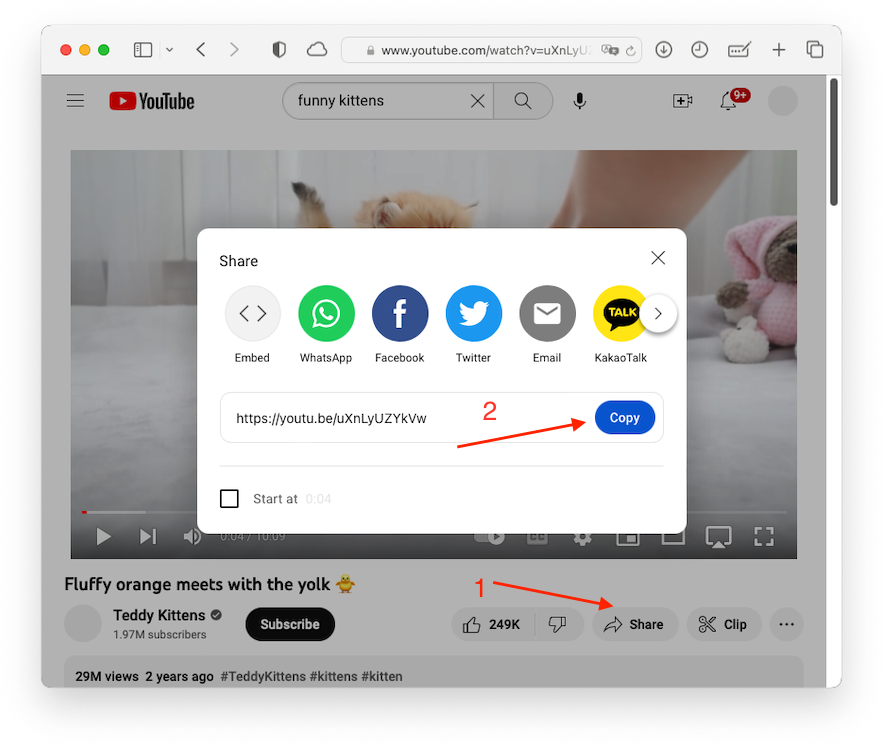Mute the video with speaker icon
Image resolution: width=883 pixels, height=744 pixels.
coord(192,536)
